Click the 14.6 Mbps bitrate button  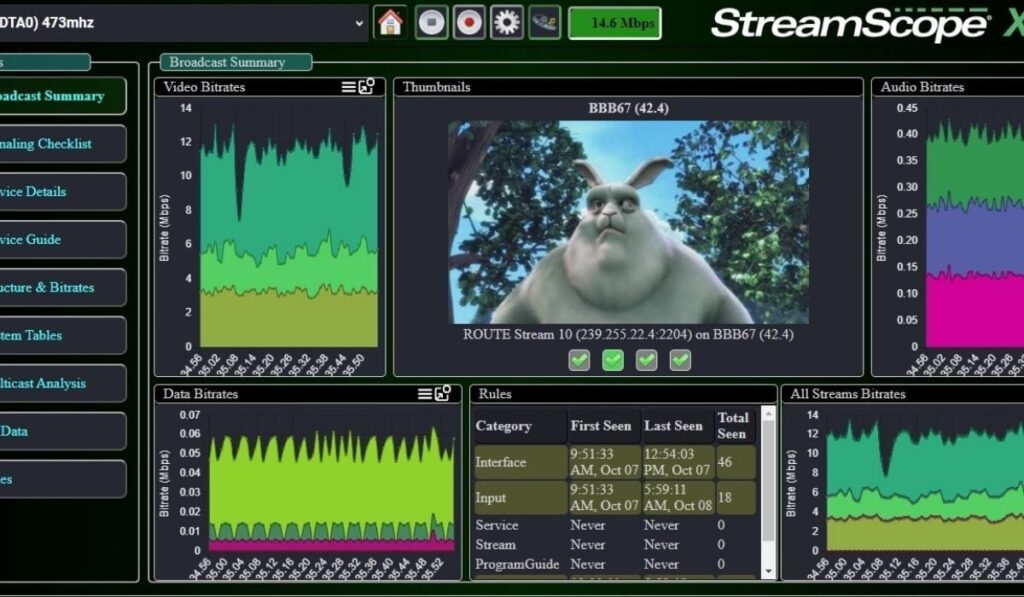click(614, 22)
